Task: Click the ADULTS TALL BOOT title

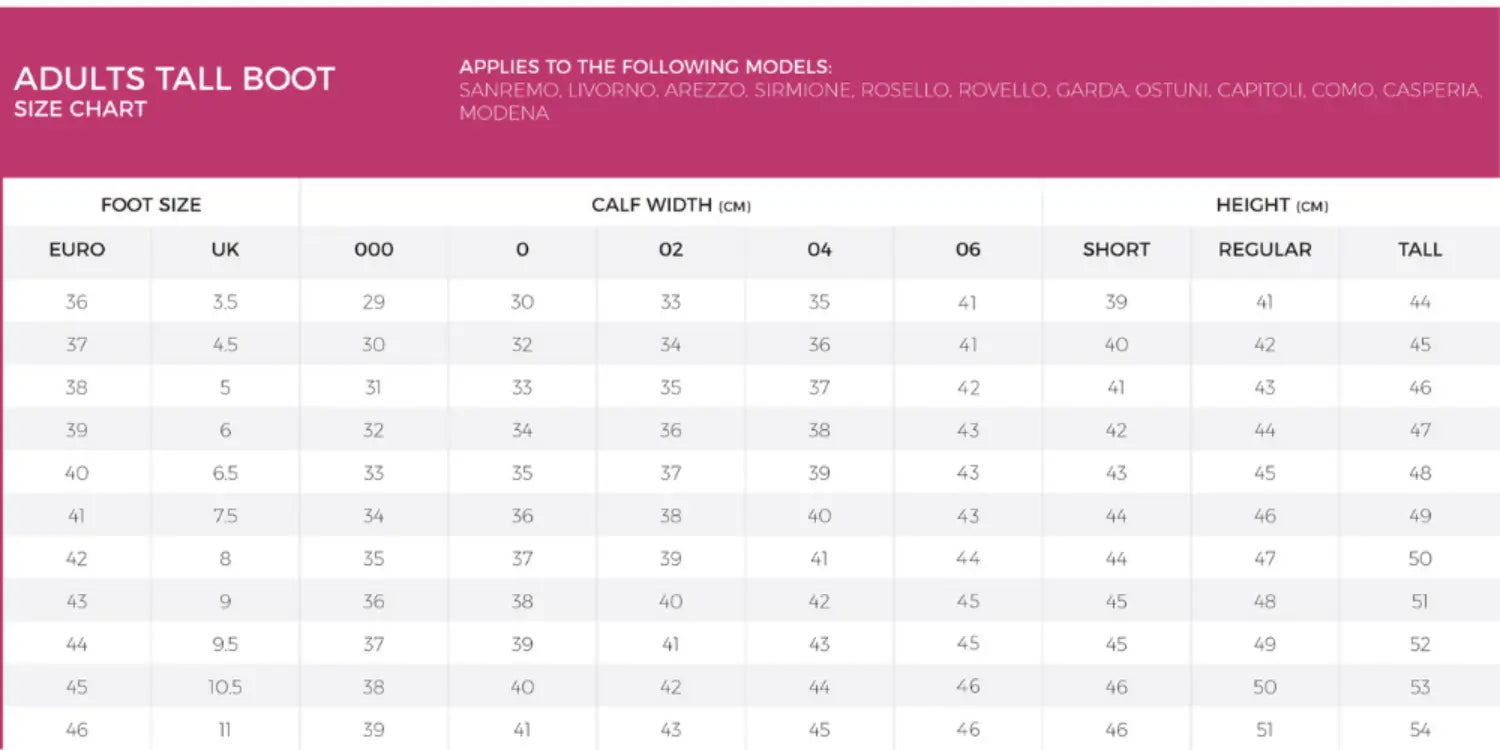Action: click(x=174, y=79)
